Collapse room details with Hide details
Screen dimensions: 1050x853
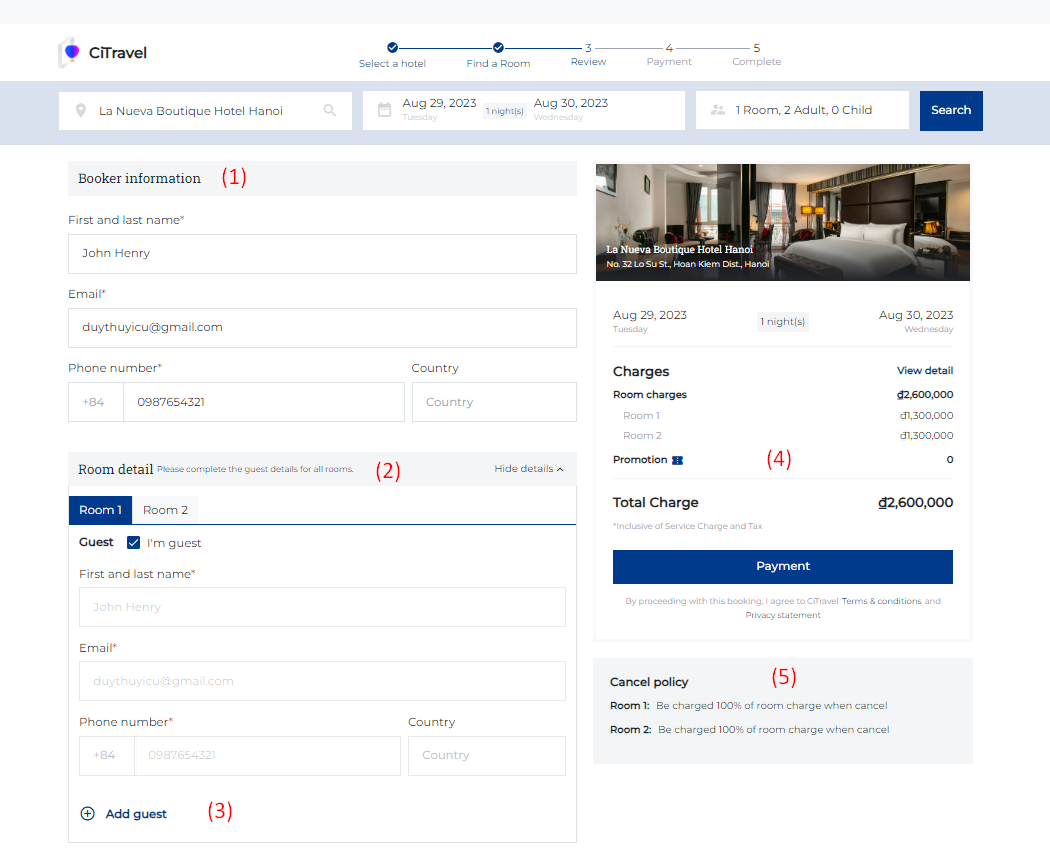[x=528, y=469]
